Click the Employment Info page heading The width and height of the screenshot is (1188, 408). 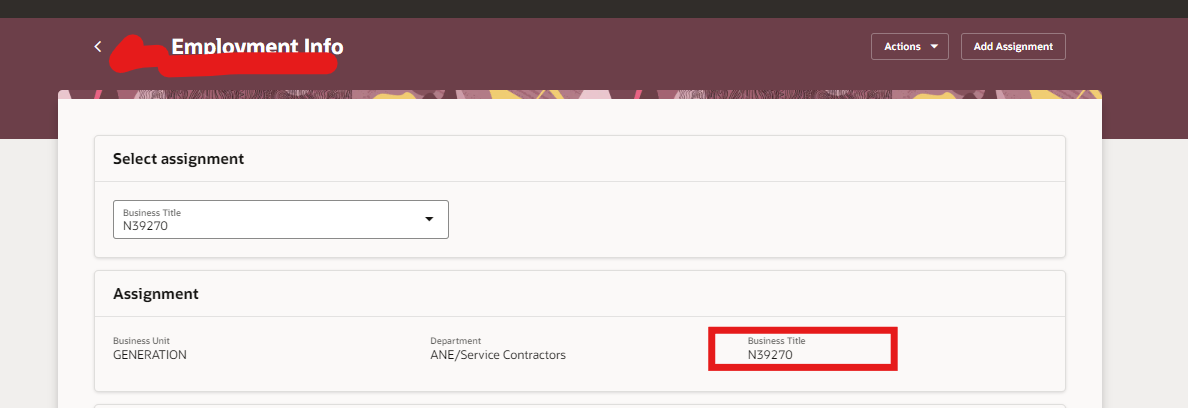(257, 47)
